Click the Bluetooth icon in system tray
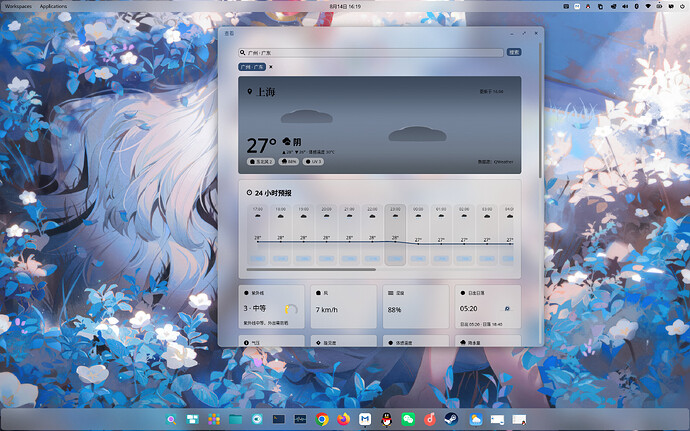This screenshot has width=690, height=431. (x=636, y=6)
